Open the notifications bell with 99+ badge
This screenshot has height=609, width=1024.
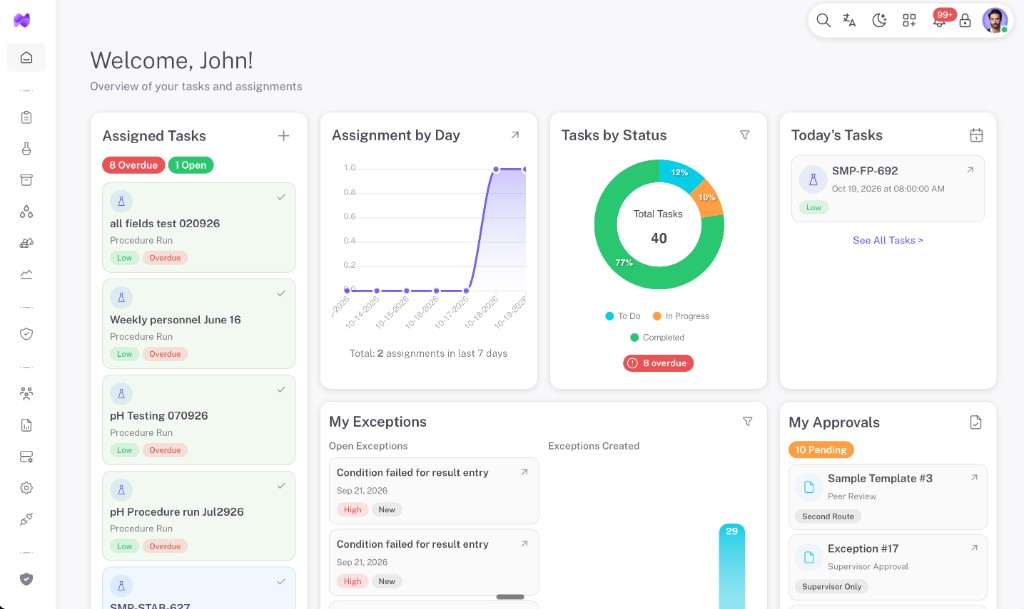click(940, 20)
